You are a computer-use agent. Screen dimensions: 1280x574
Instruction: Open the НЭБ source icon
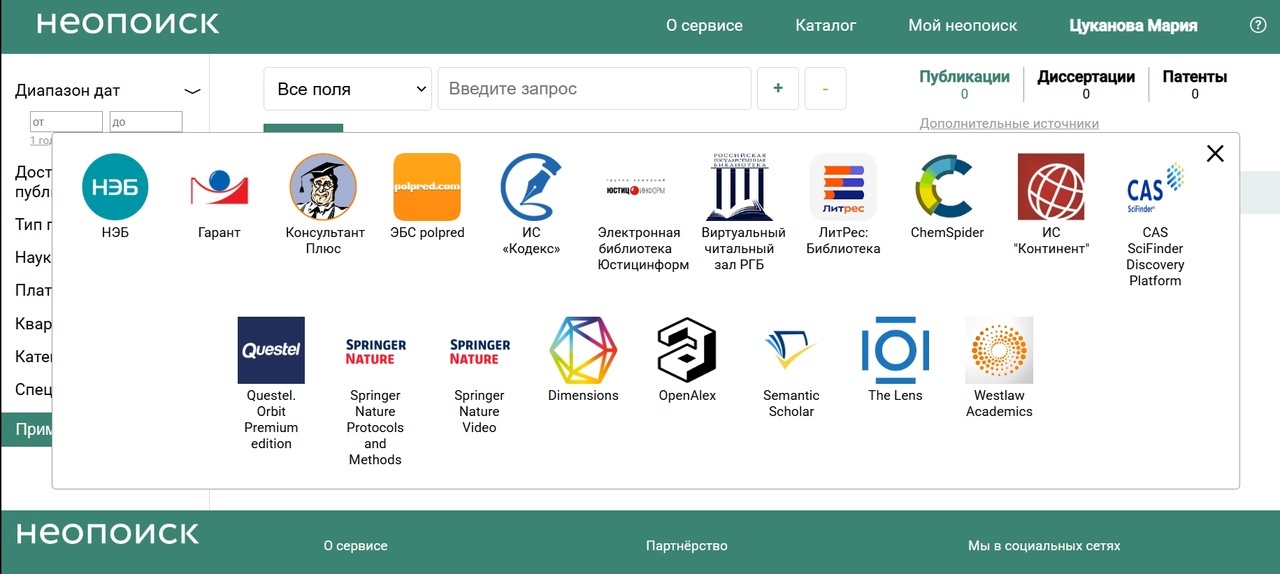[x=115, y=187]
